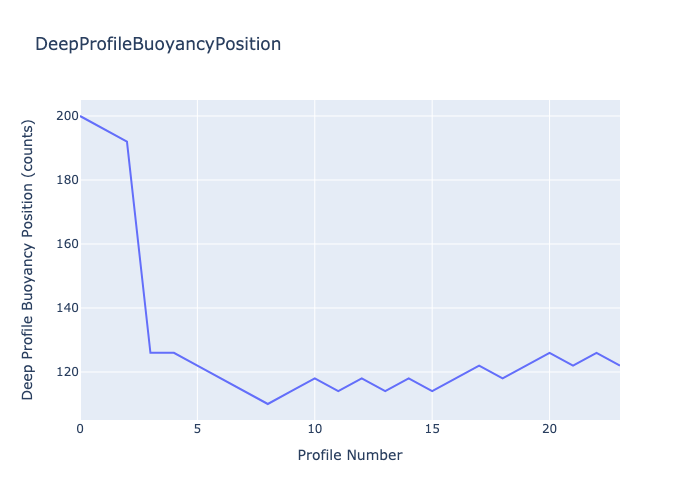Click the Deep Profile Buoyancy Position y-axis label

28,260
